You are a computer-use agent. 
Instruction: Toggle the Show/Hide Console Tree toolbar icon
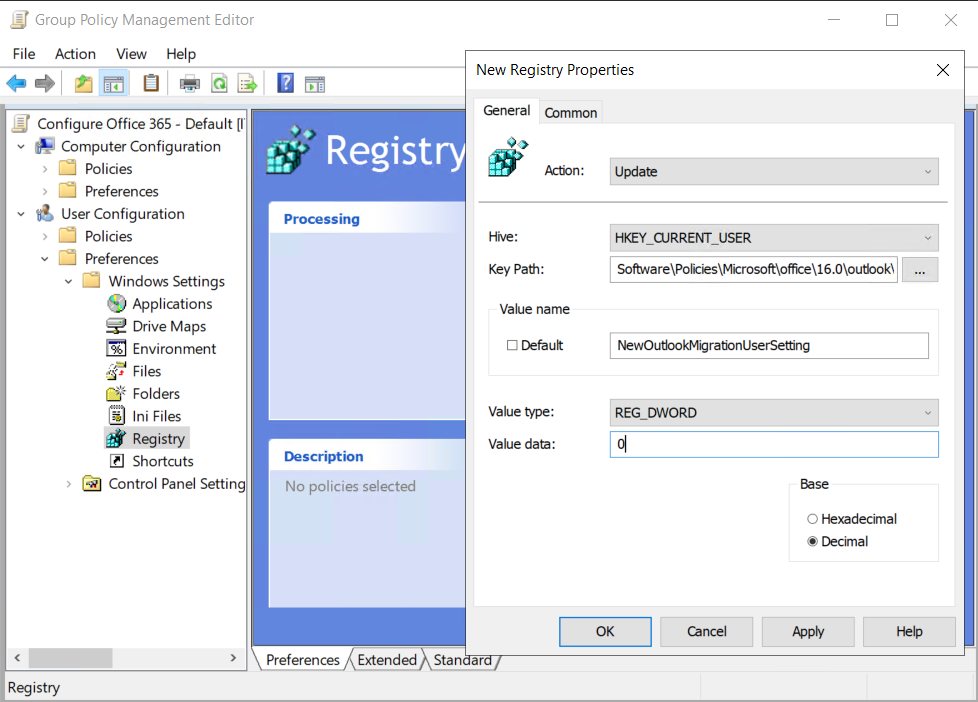click(x=114, y=83)
